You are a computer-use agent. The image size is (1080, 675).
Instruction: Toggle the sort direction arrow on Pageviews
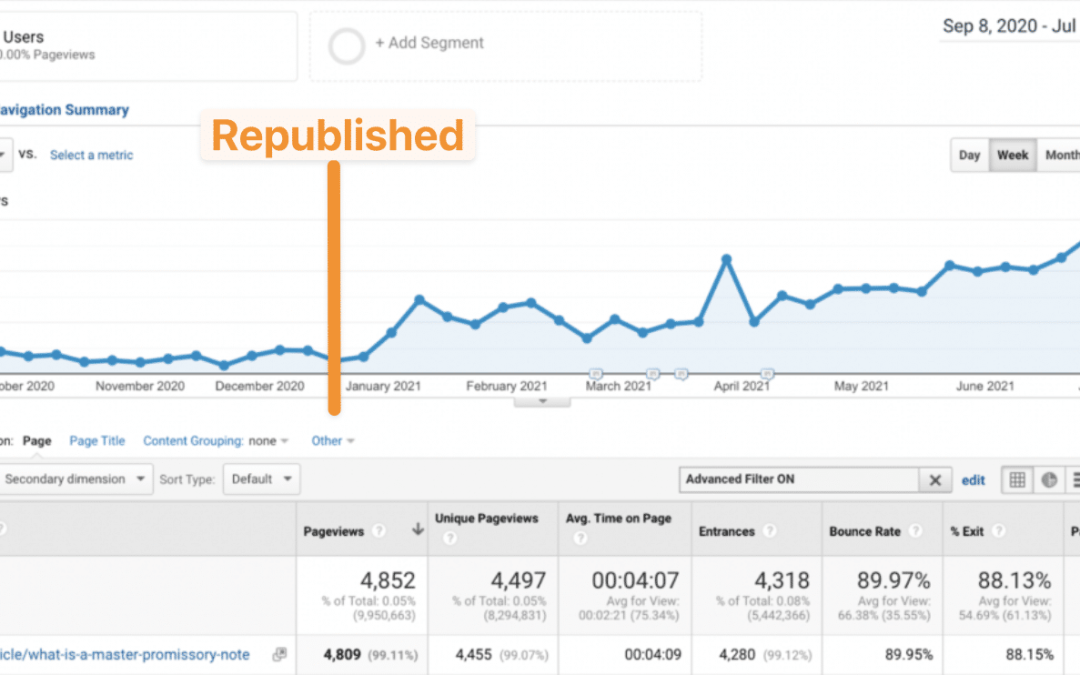tap(417, 529)
